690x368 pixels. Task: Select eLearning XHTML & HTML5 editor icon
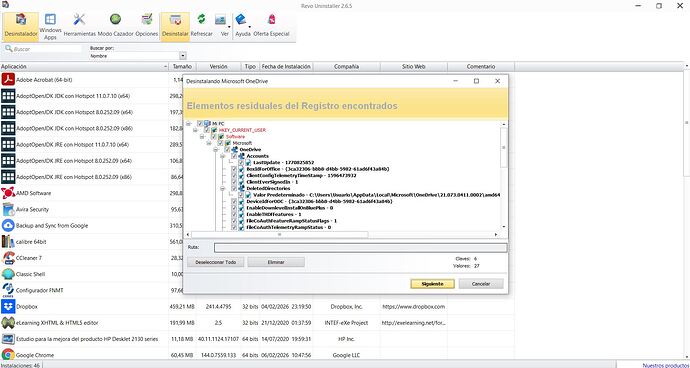pos(8,323)
